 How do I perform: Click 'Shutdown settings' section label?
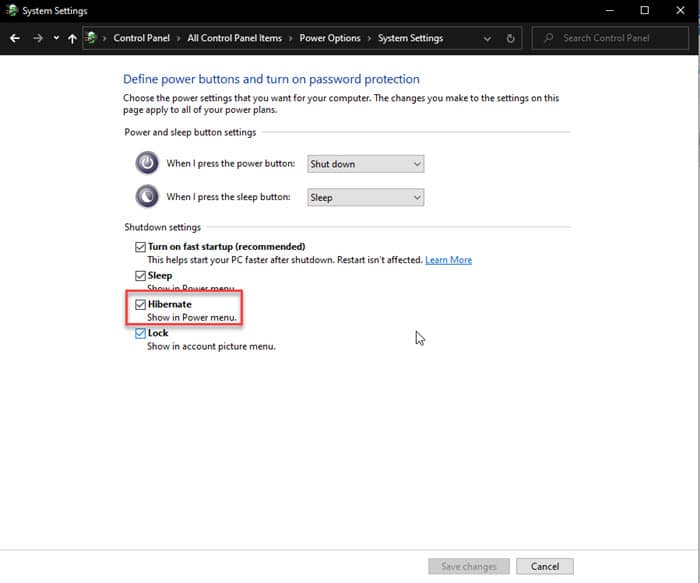[x=162, y=227]
